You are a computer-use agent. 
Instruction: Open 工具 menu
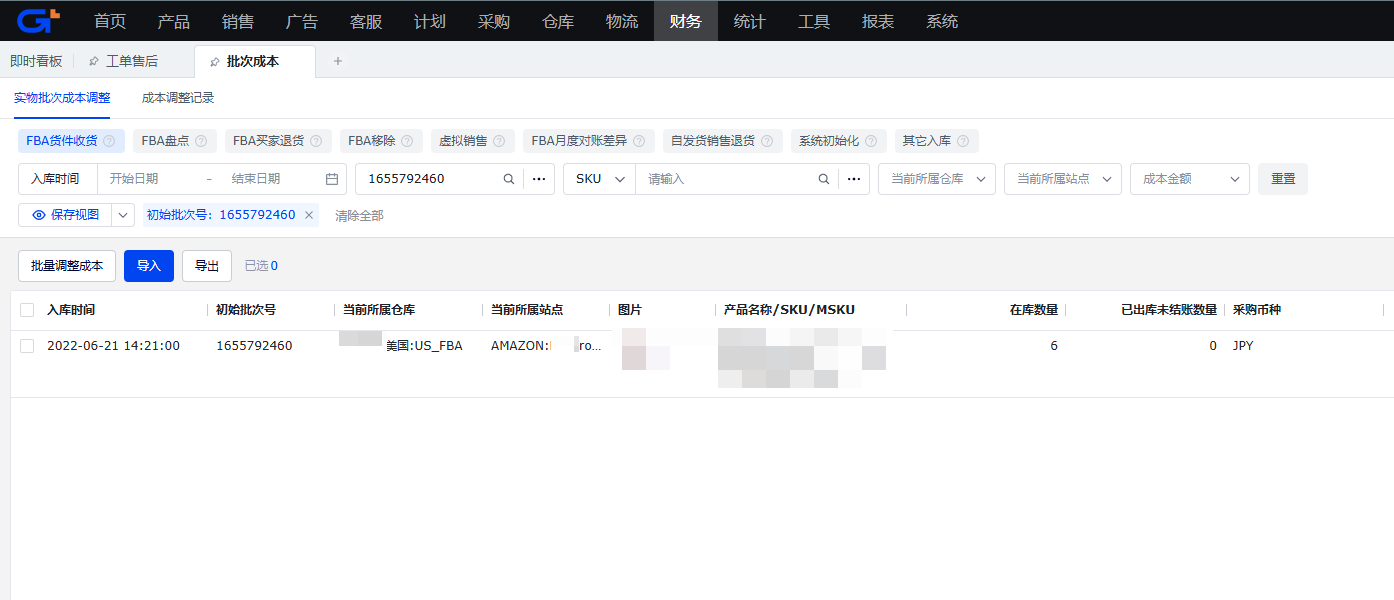coord(814,21)
